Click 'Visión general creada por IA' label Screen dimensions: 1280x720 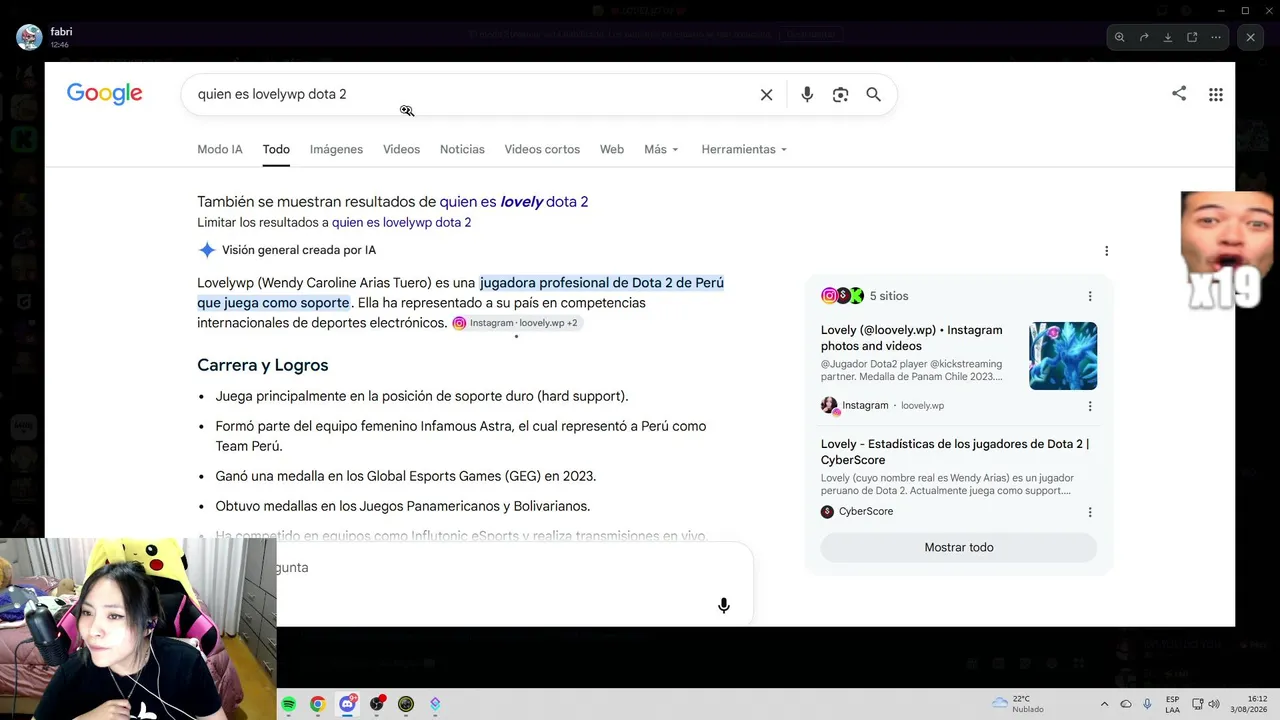(299, 251)
